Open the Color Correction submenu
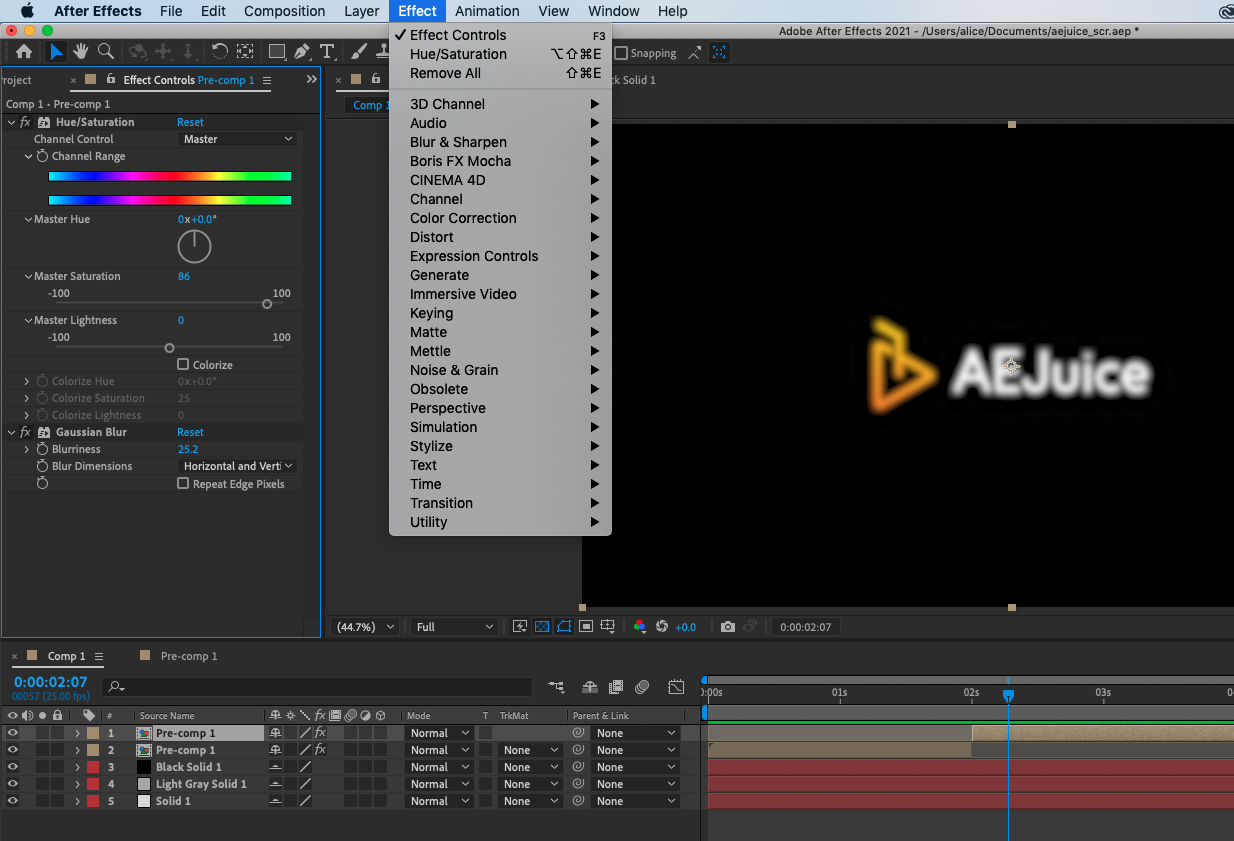 [x=463, y=218]
